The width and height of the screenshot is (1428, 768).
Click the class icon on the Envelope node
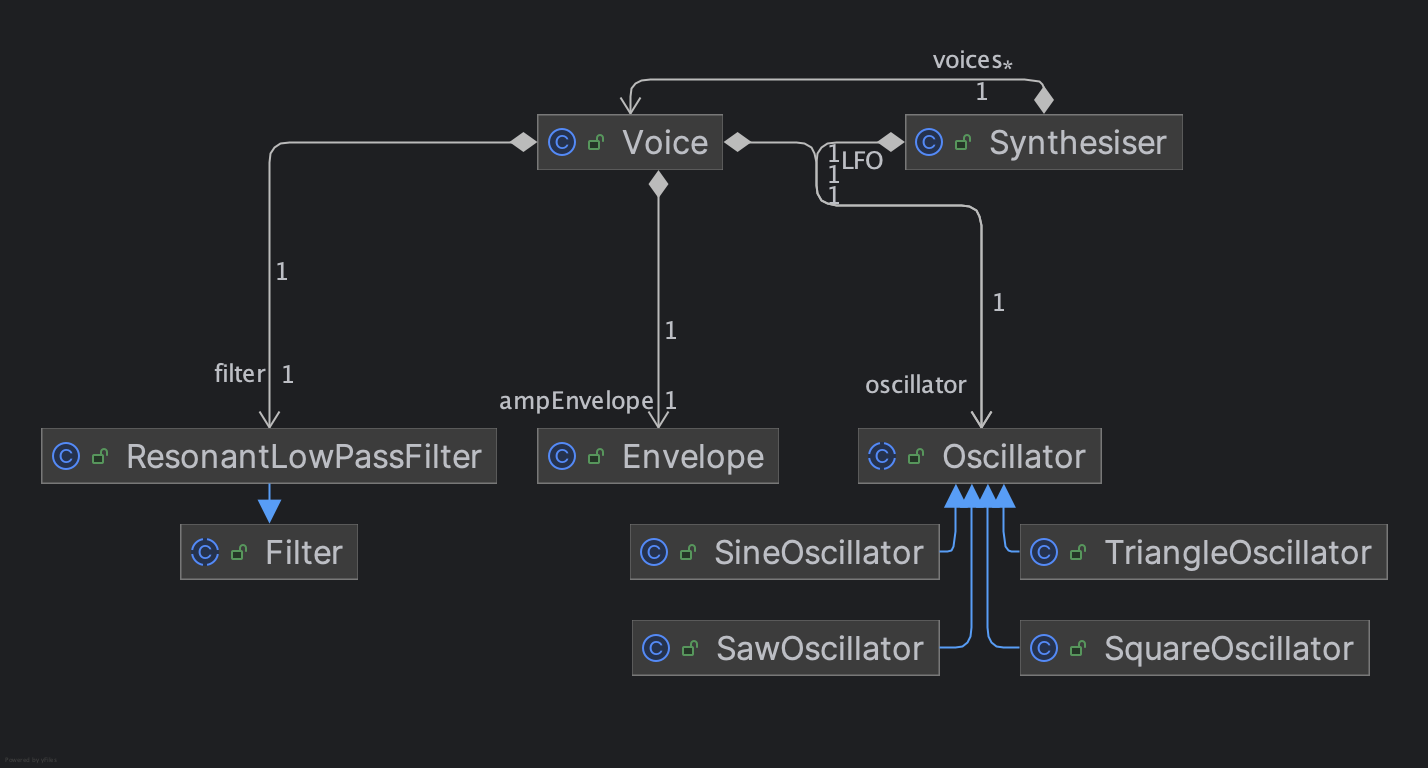click(x=563, y=457)
